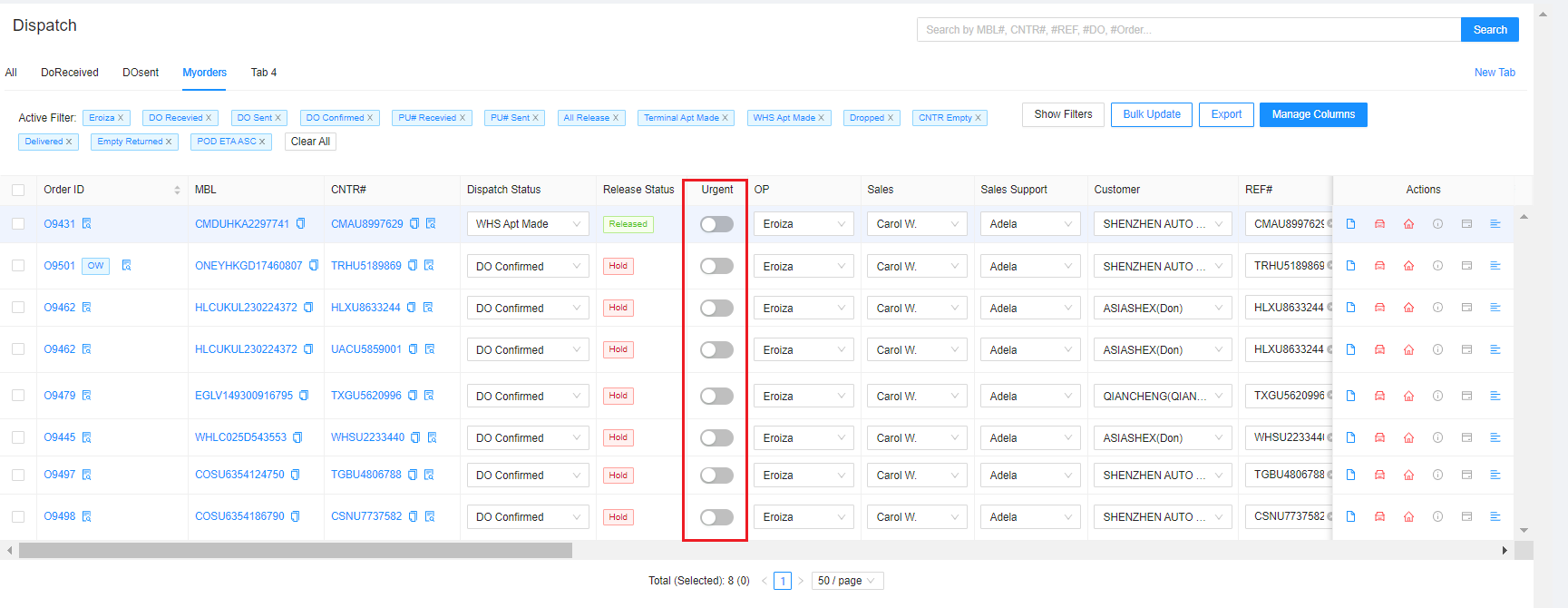Image resolution: width=1568 pixels, height=608 pixels.
Task: Open the WHS Apt Made dispatch status dropdown
Action: pos(528,224)
